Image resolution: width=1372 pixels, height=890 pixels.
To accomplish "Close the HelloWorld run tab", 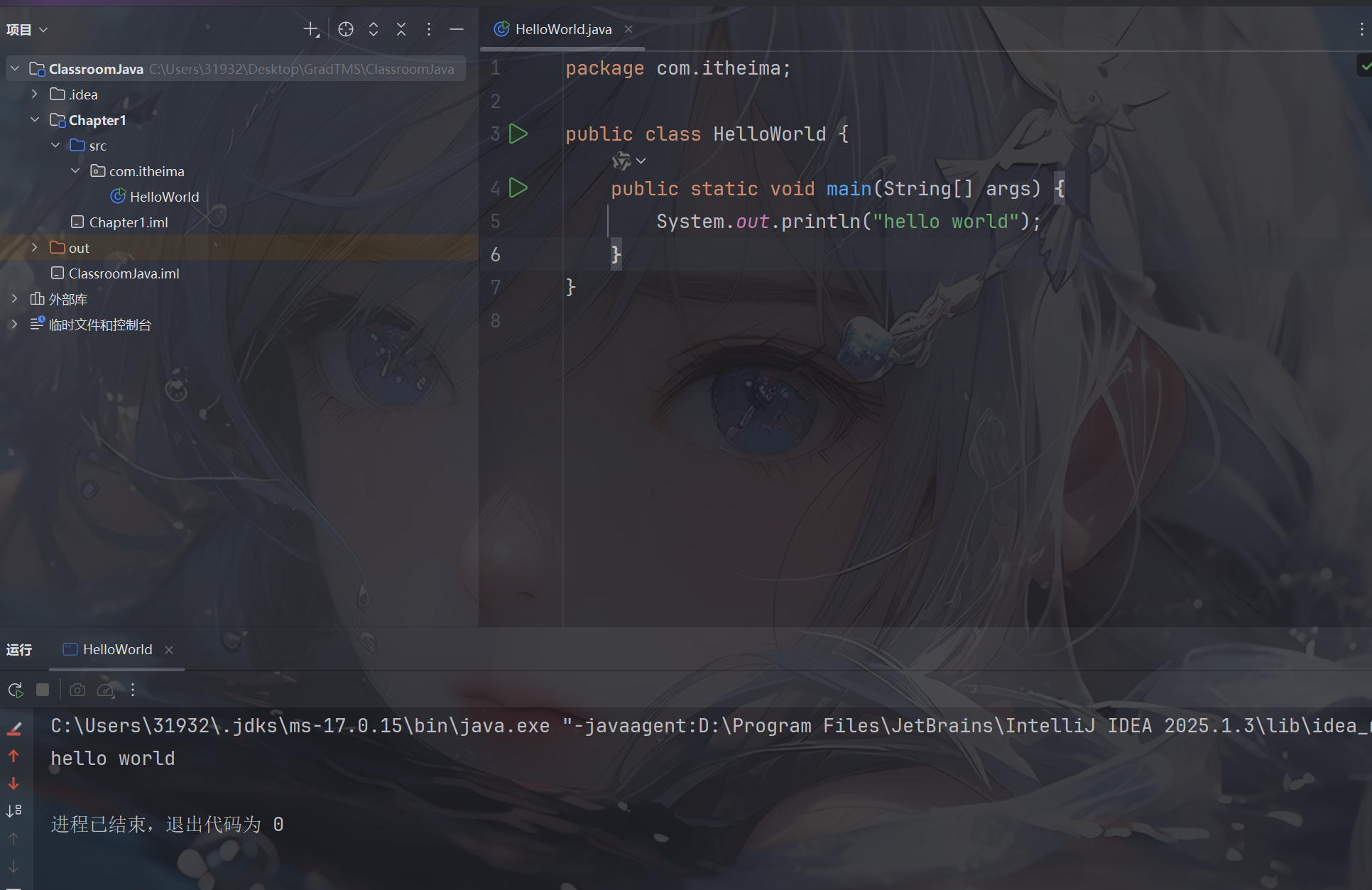I will coord(169,650).
